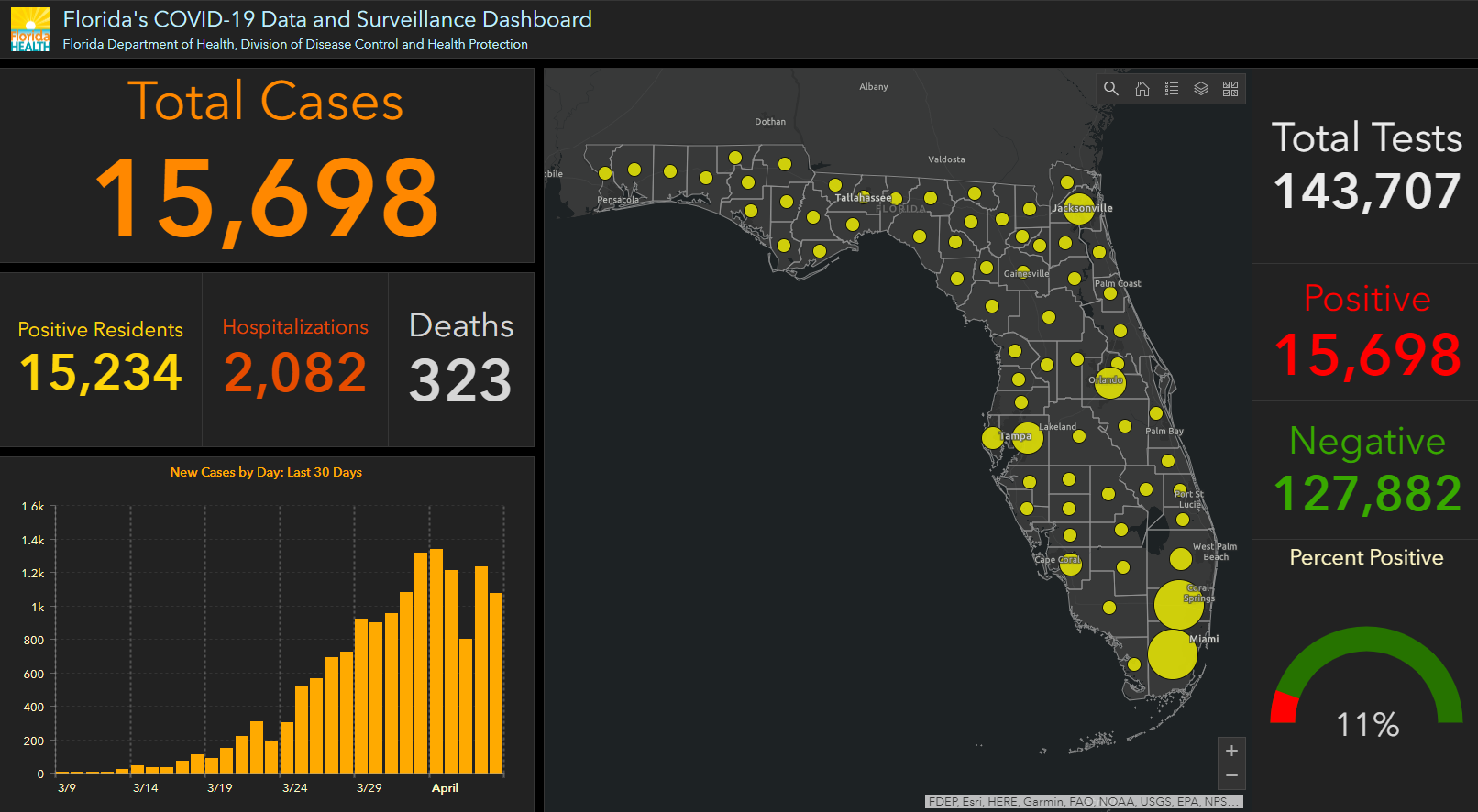Viewport: 1478px width, 812px height.
Task: Click the 1.6k y-axis label
Action: [x=33, y=506]
